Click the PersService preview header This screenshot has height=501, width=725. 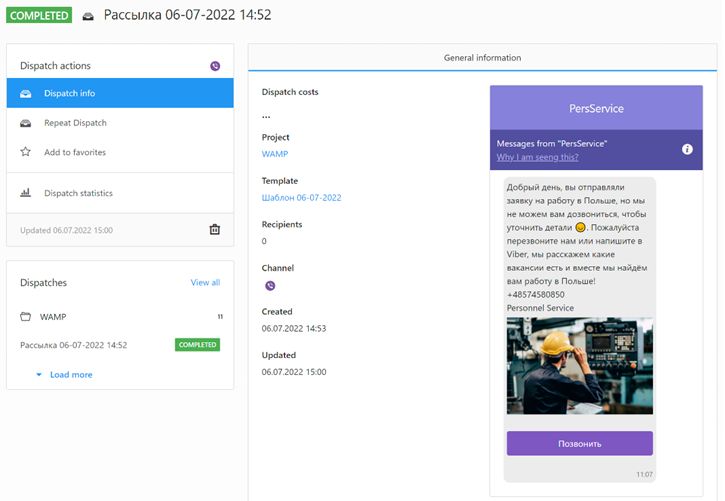[596, 108]
